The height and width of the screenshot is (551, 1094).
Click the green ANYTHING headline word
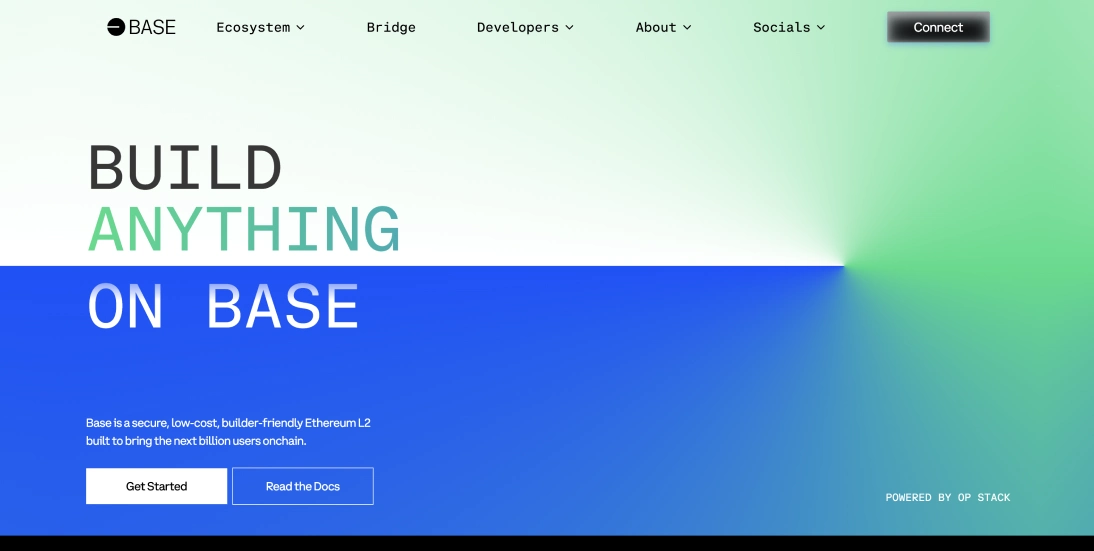[x=244, y=229]
